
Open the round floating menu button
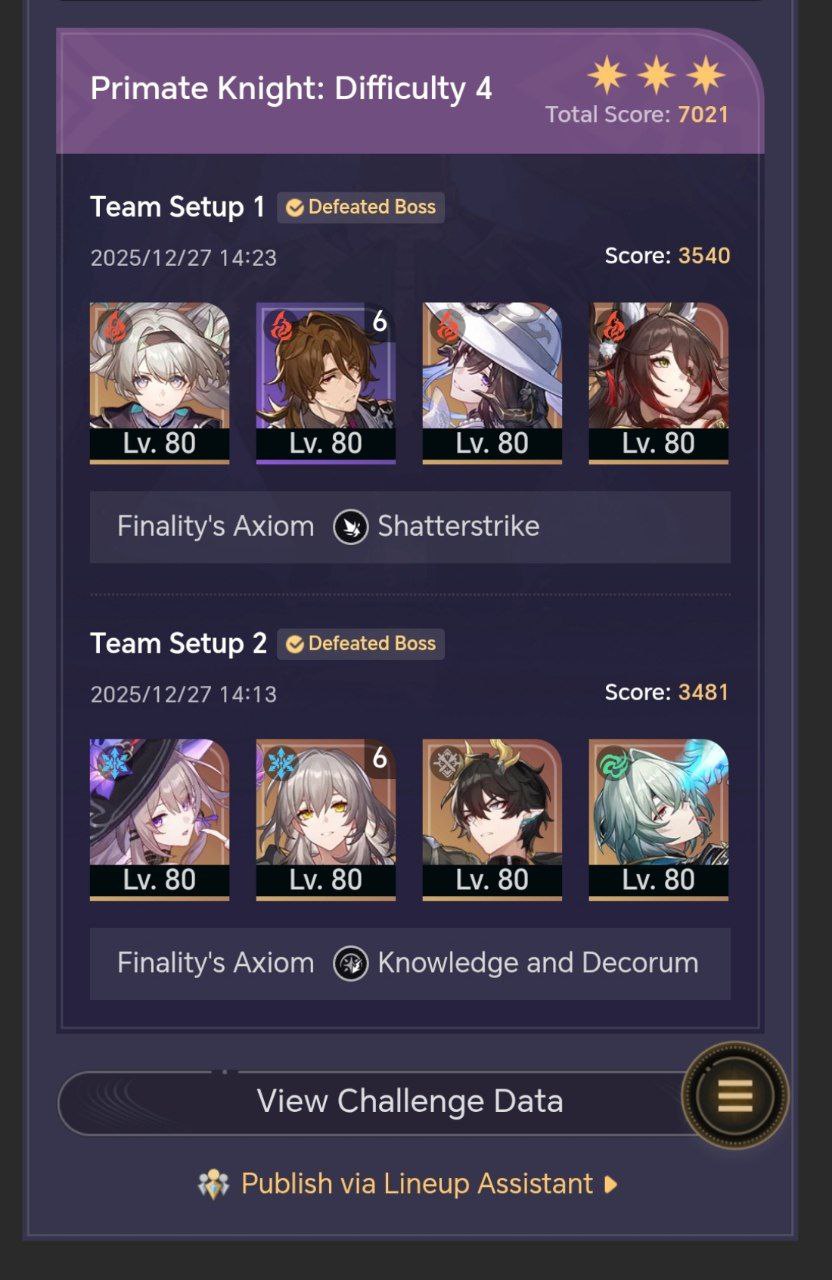(x=735, y=1097)
